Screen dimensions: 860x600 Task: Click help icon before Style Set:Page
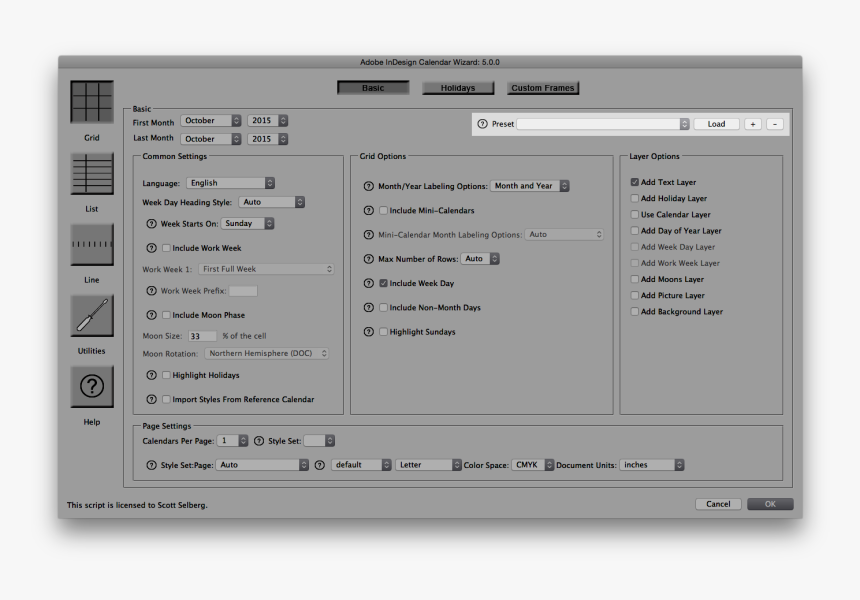(151, 465)
